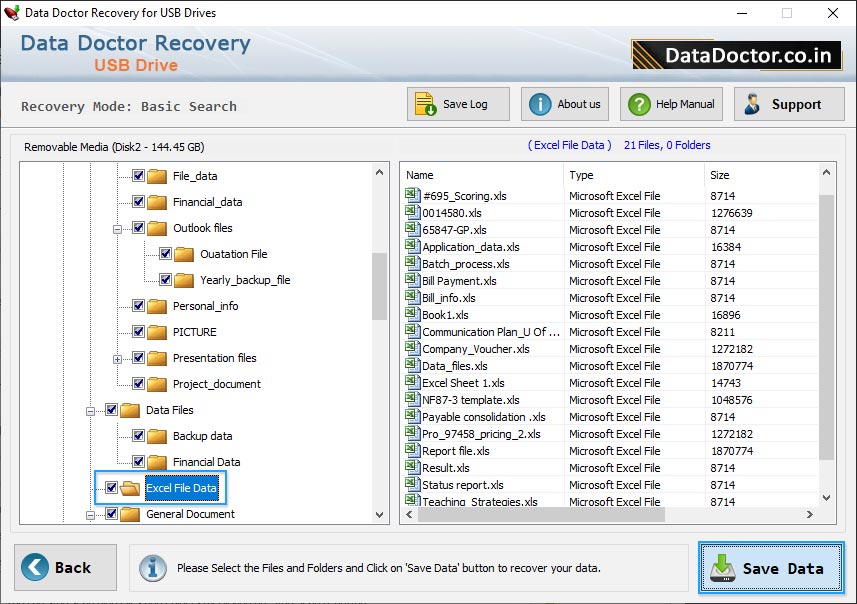Uncheck the Backup data checkbox
The height and width of the screenshot is (604, 857).
[x=139, y=436]
